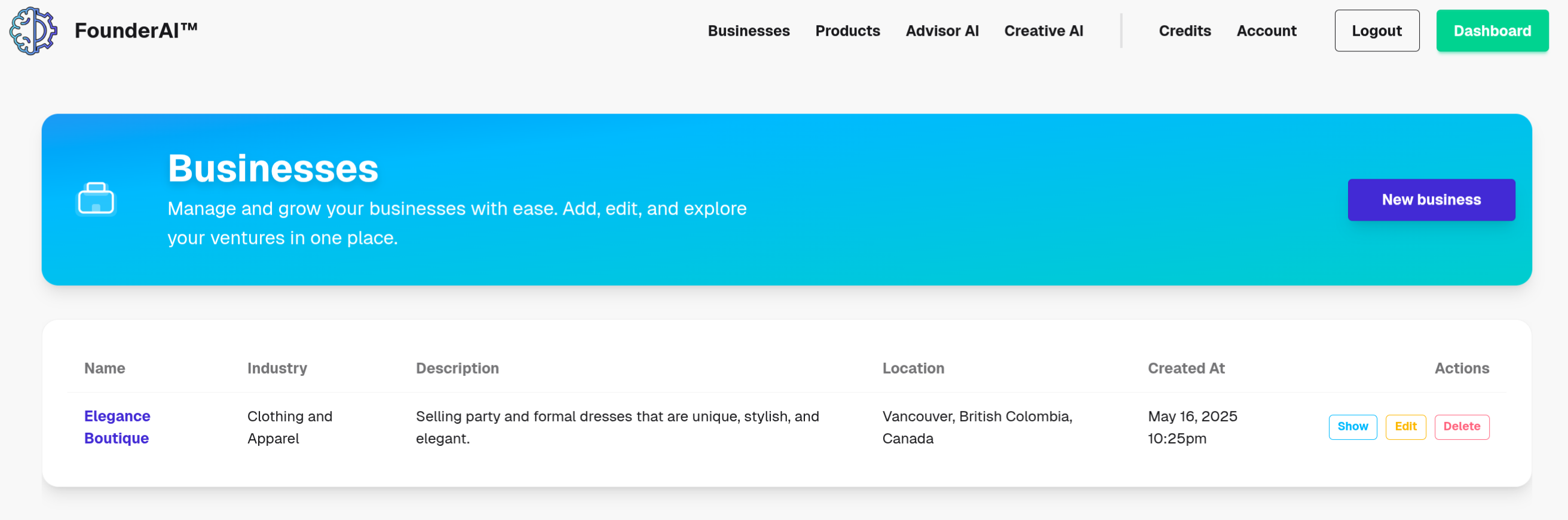Click the Businesses banner heading

coord(272,168)
